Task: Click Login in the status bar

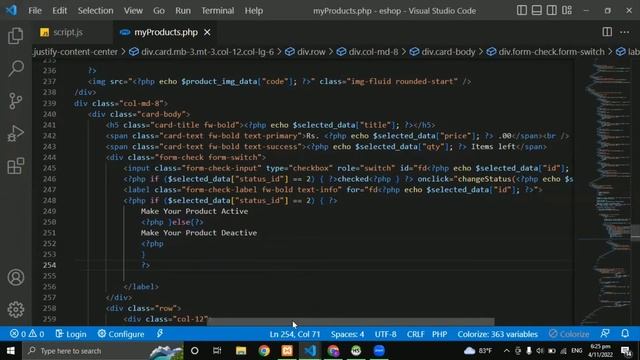Action: (x=71, y=334)
